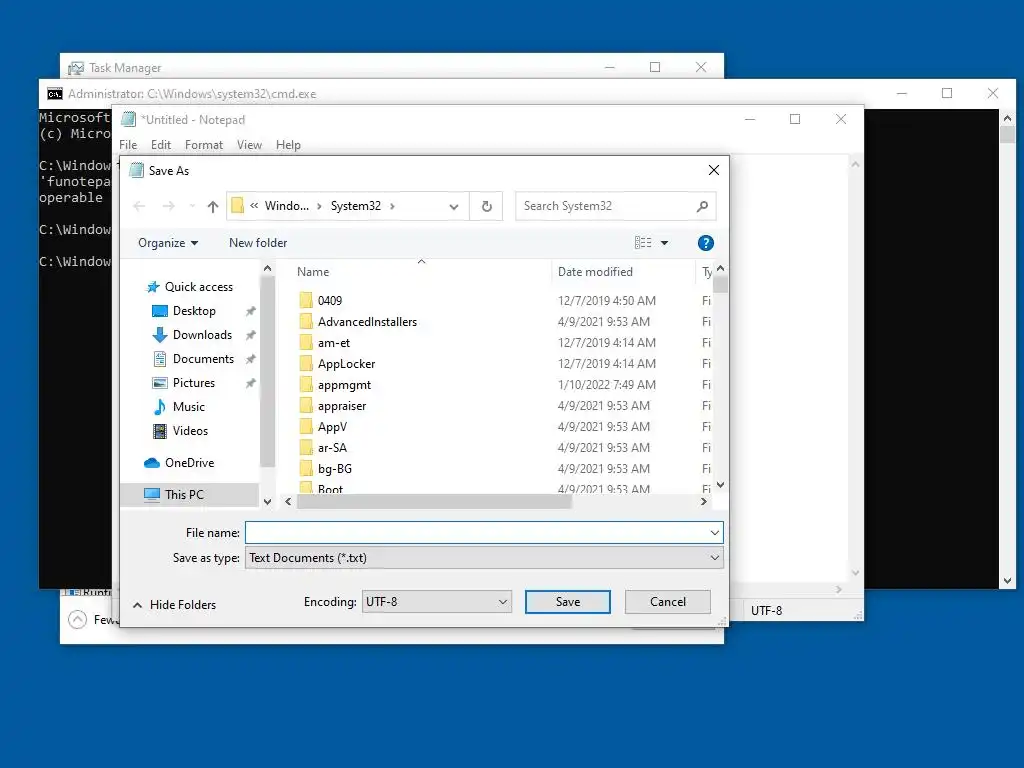1024x768 pixels.
Task: Open the view options dropdown arrow
Action: click(664, 243)
